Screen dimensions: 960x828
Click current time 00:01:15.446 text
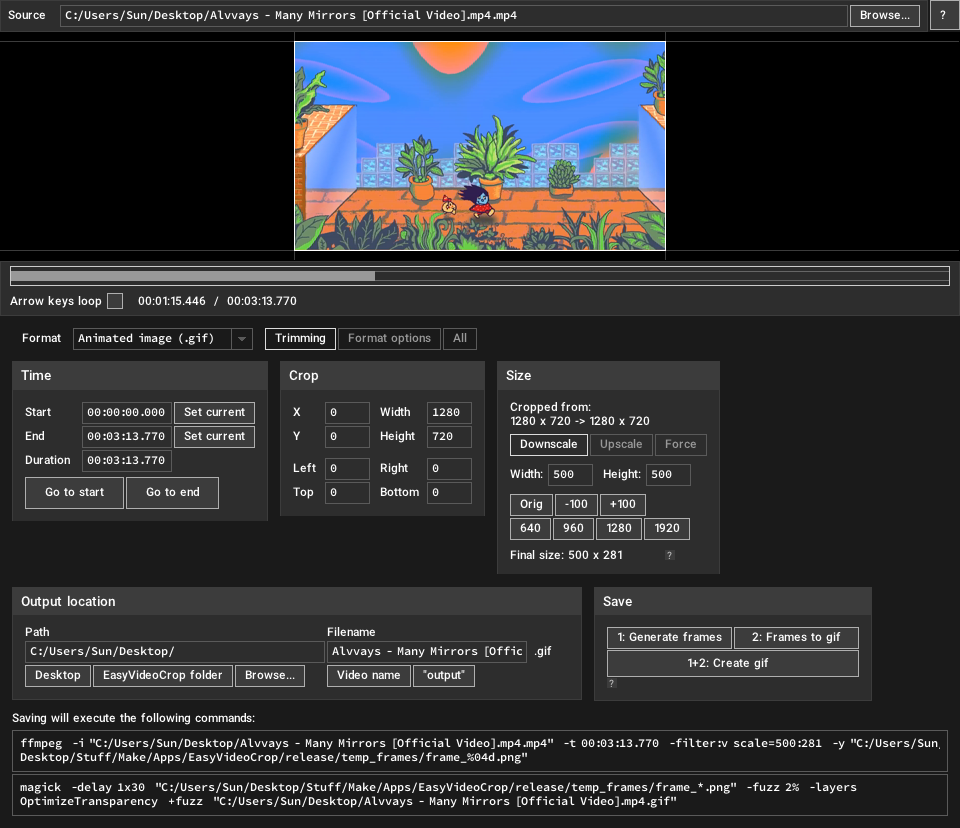171,301
